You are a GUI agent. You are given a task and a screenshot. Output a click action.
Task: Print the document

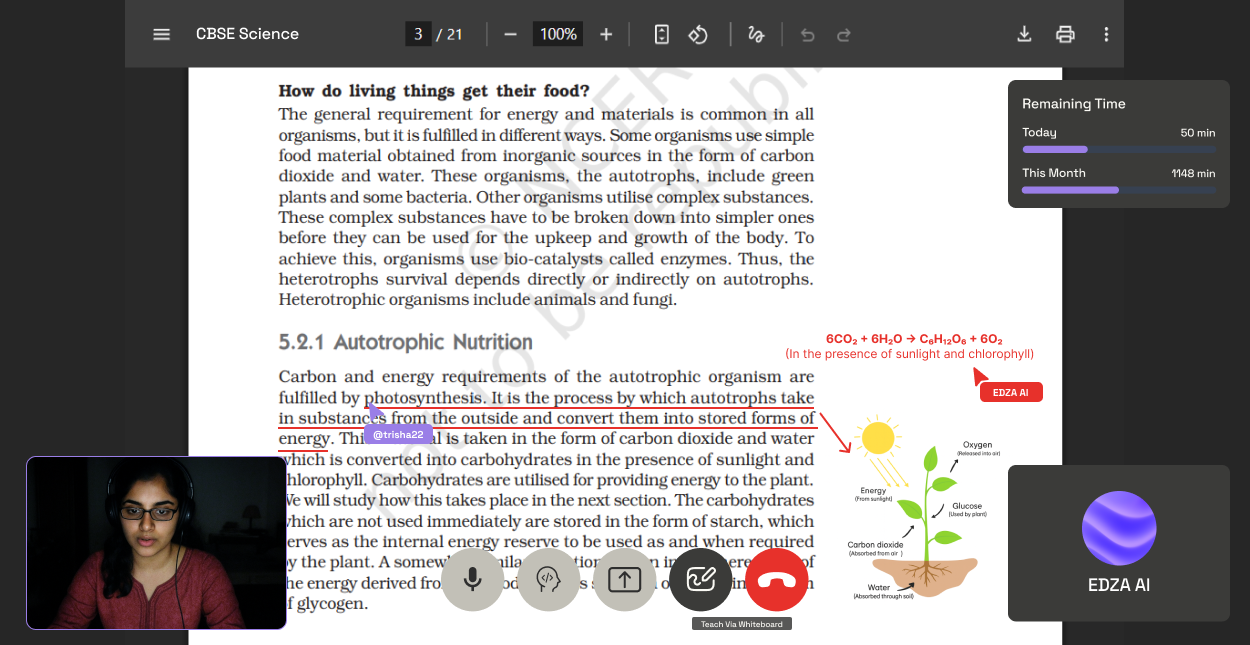1065,34
